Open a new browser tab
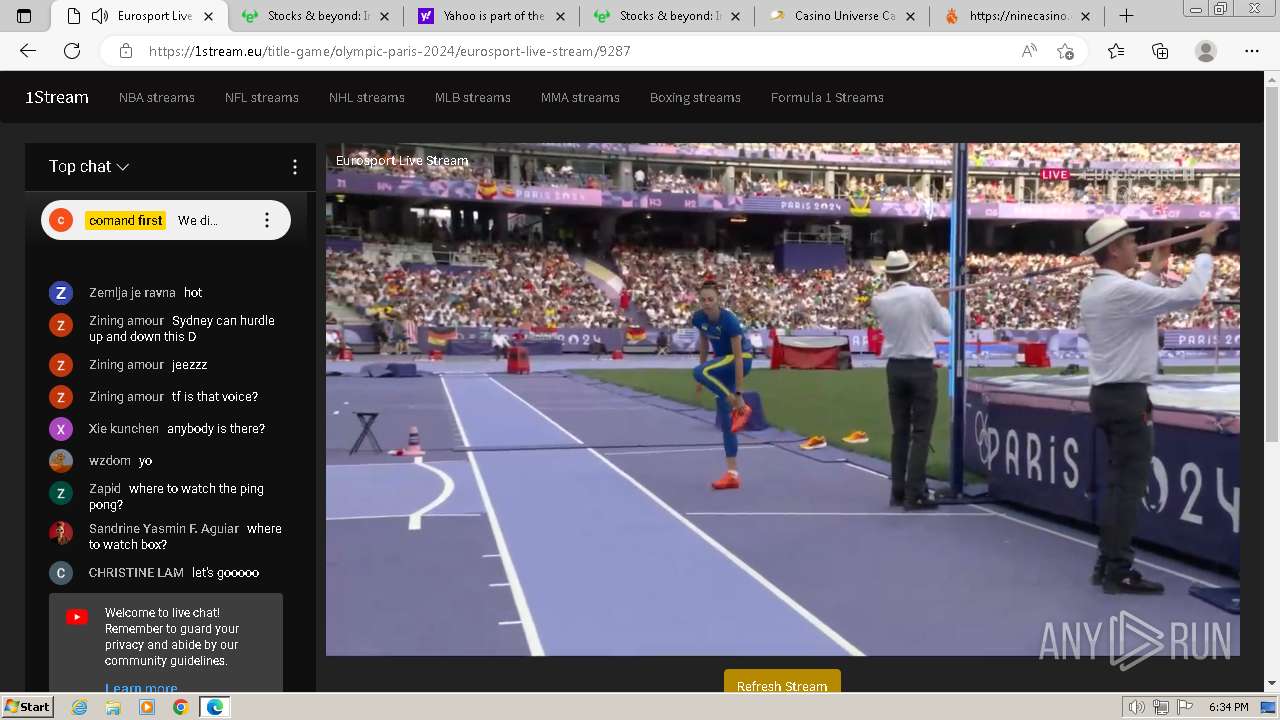 [x=1126, y=16]
